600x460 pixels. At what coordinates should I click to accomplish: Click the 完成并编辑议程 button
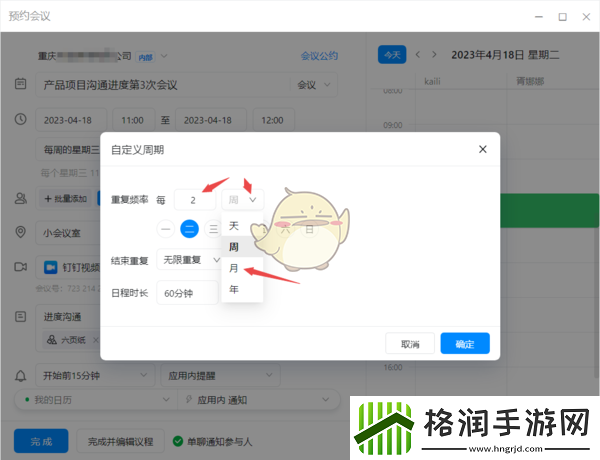(121, 441)
